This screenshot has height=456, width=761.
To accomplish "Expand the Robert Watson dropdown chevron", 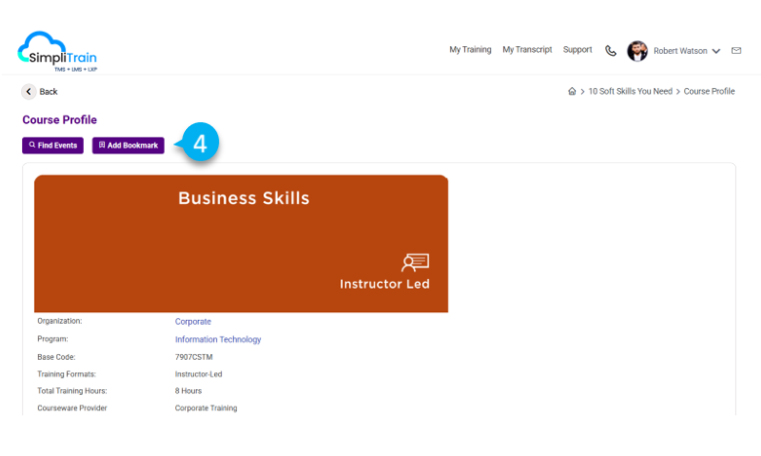I will pyautogui.click(x=716, y=52).
